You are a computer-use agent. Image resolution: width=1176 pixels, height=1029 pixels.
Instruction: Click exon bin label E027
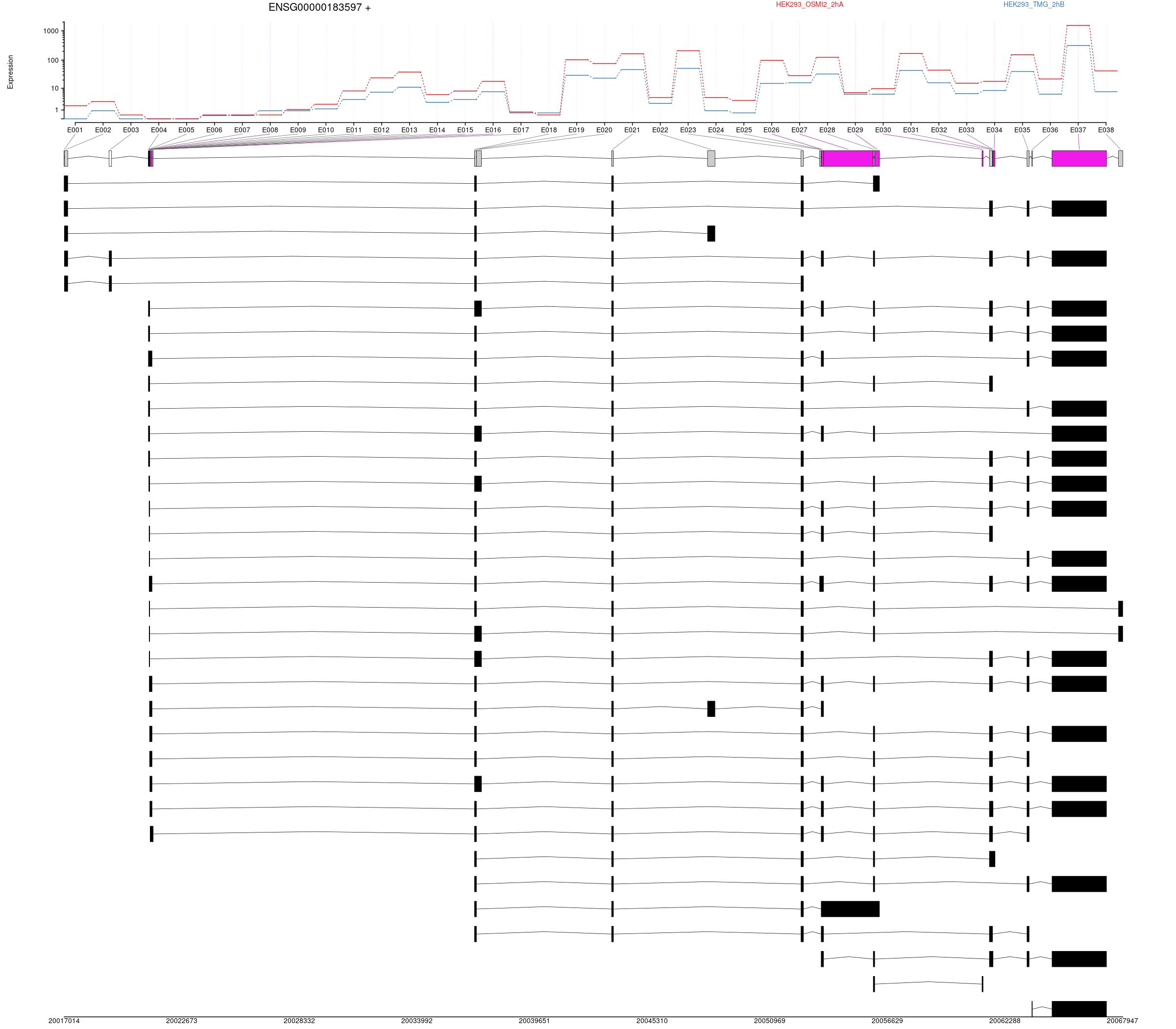click(x=799, y=130)
